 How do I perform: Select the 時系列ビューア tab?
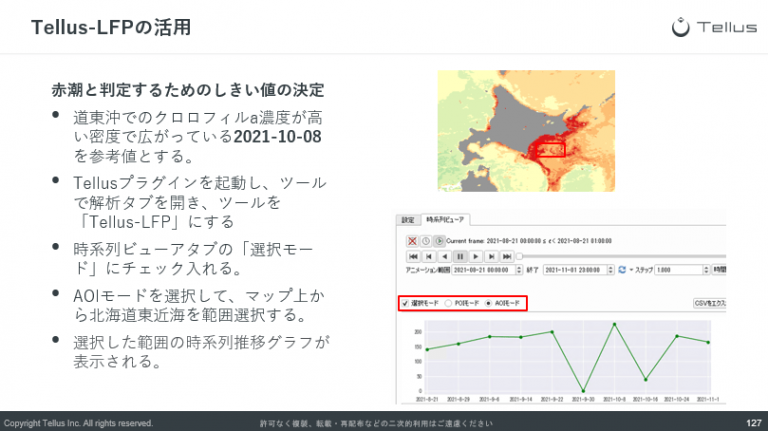(x=445, y=220)
